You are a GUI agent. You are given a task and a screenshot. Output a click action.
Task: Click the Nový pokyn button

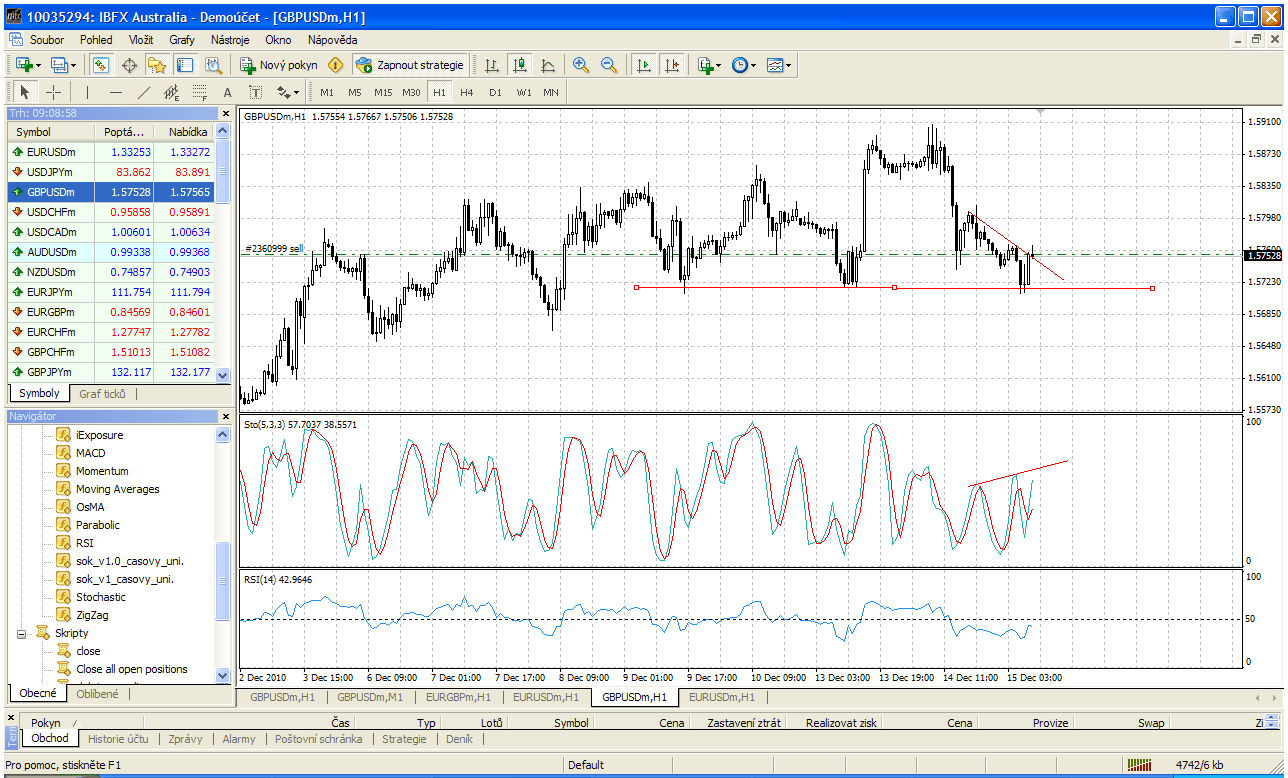(x=279, y=65)
